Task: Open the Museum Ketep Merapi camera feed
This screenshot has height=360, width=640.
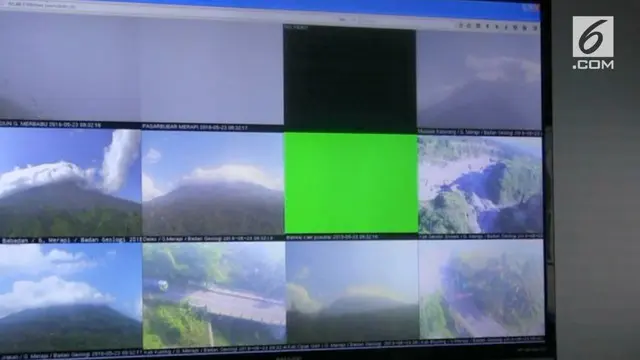Action: click(479, 80)
